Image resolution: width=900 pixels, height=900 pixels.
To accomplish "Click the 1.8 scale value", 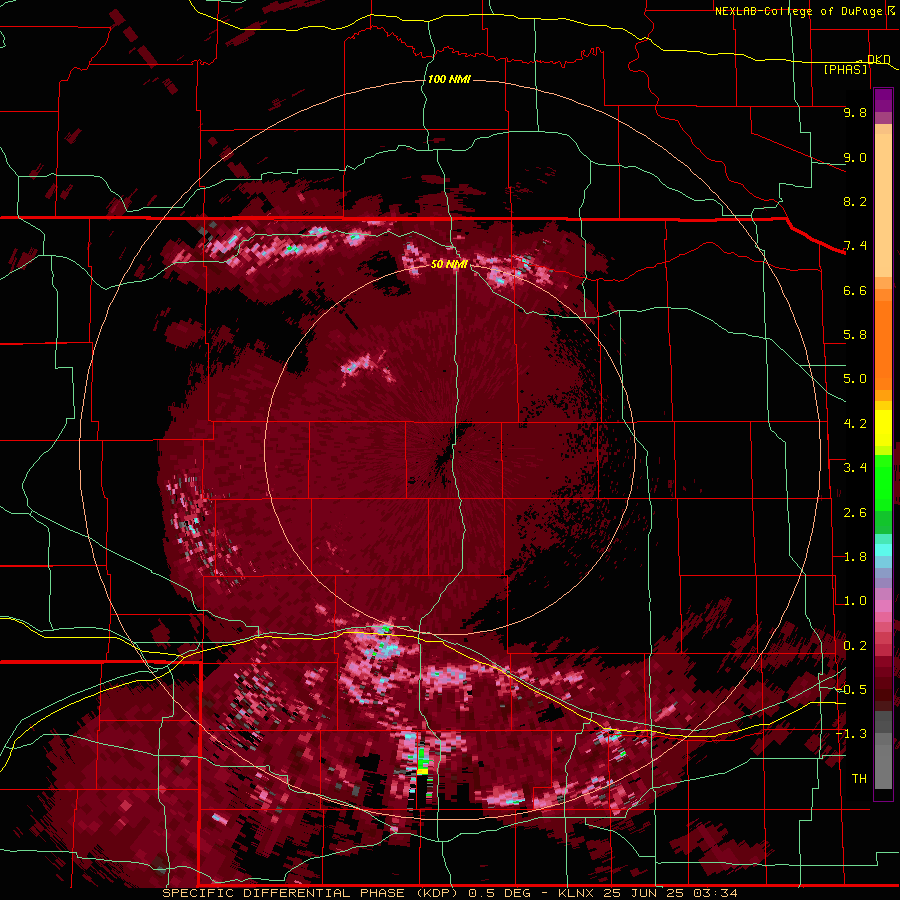I will pyautogui.click(x=855, y=557).
